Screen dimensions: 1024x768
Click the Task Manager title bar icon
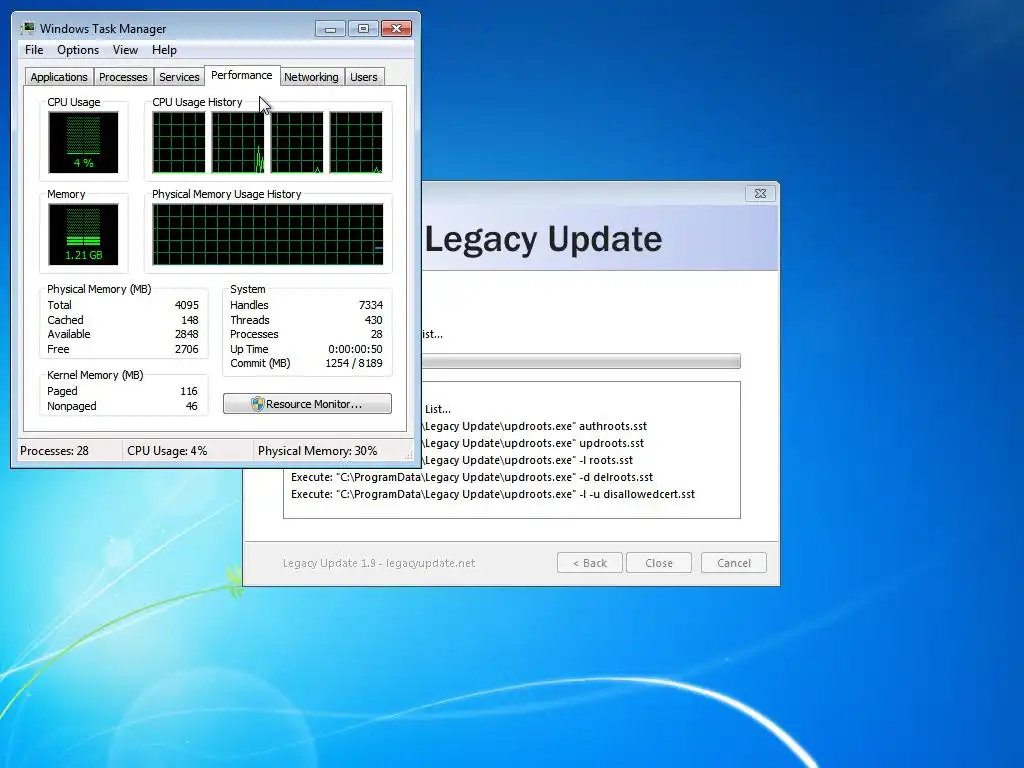pyautogui.click(x=28, y=28)
